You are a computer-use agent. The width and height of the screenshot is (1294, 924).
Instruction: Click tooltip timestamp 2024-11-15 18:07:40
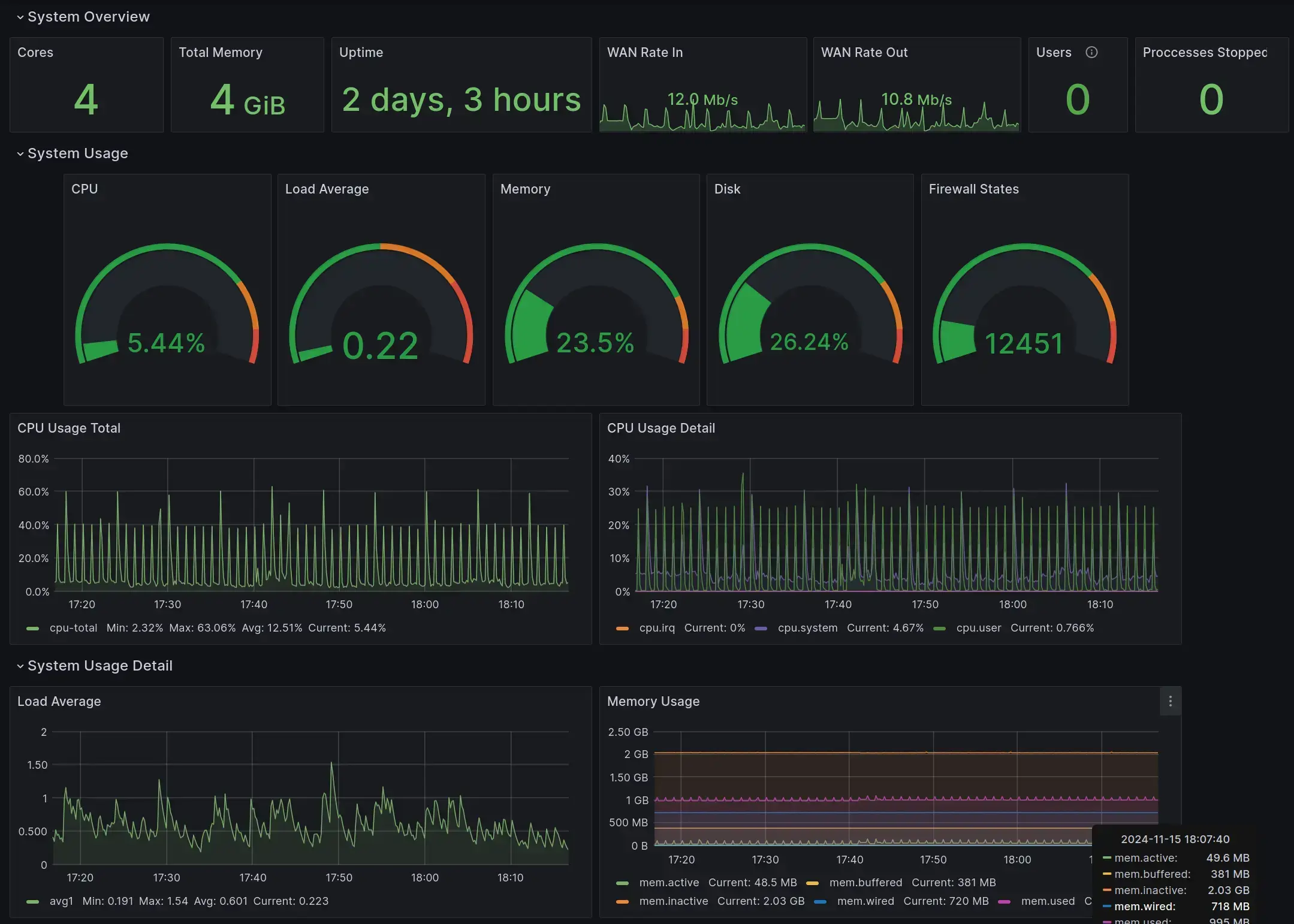click(x=1175, y=840)
